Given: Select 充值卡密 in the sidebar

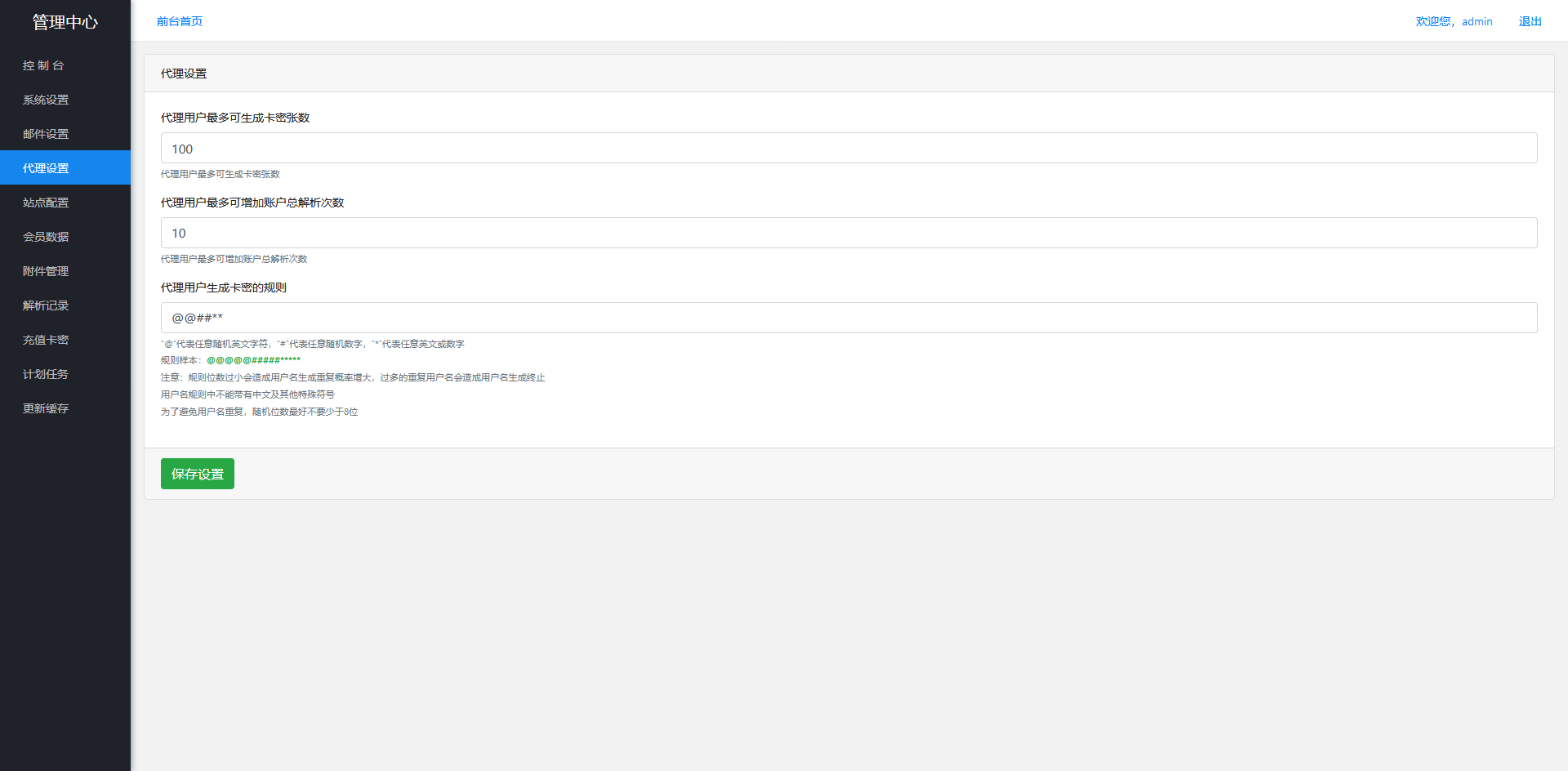Looking at the screenshot, I should [46, 340].
